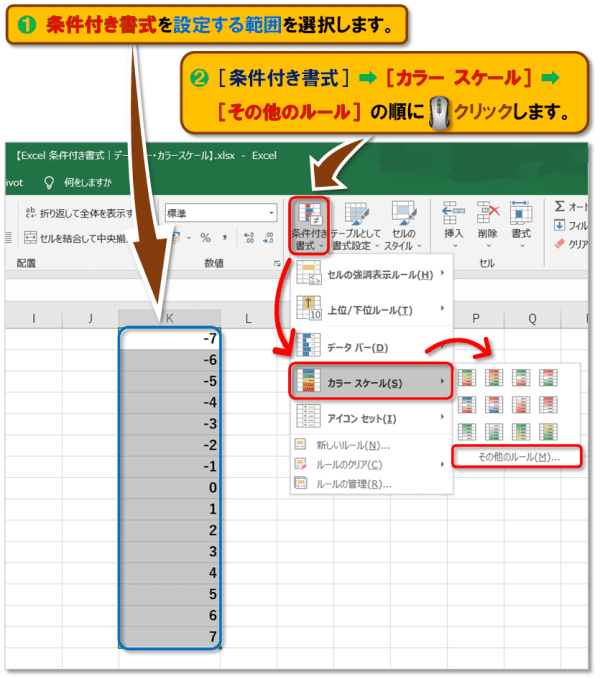Select column header J
This screenshot has height=679, width=600.
(90, 319)
